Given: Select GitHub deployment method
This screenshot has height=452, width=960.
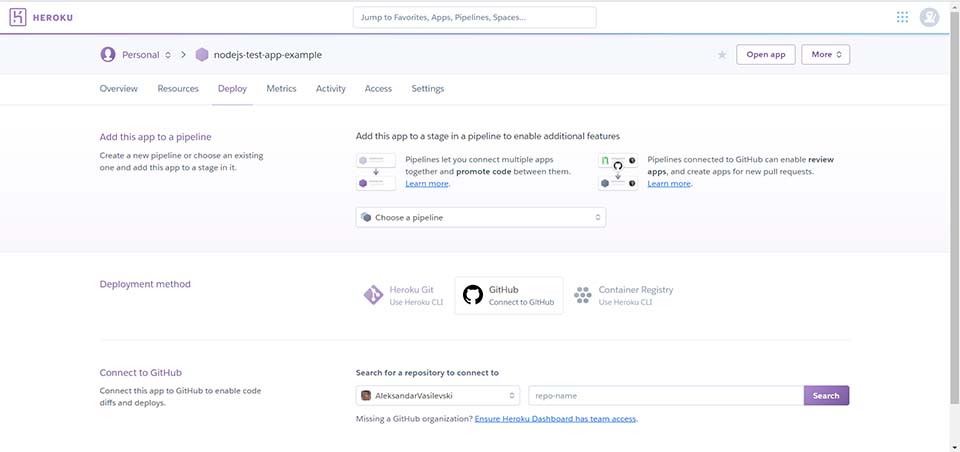Looking at the screenshot, I should tap(509, 295).
